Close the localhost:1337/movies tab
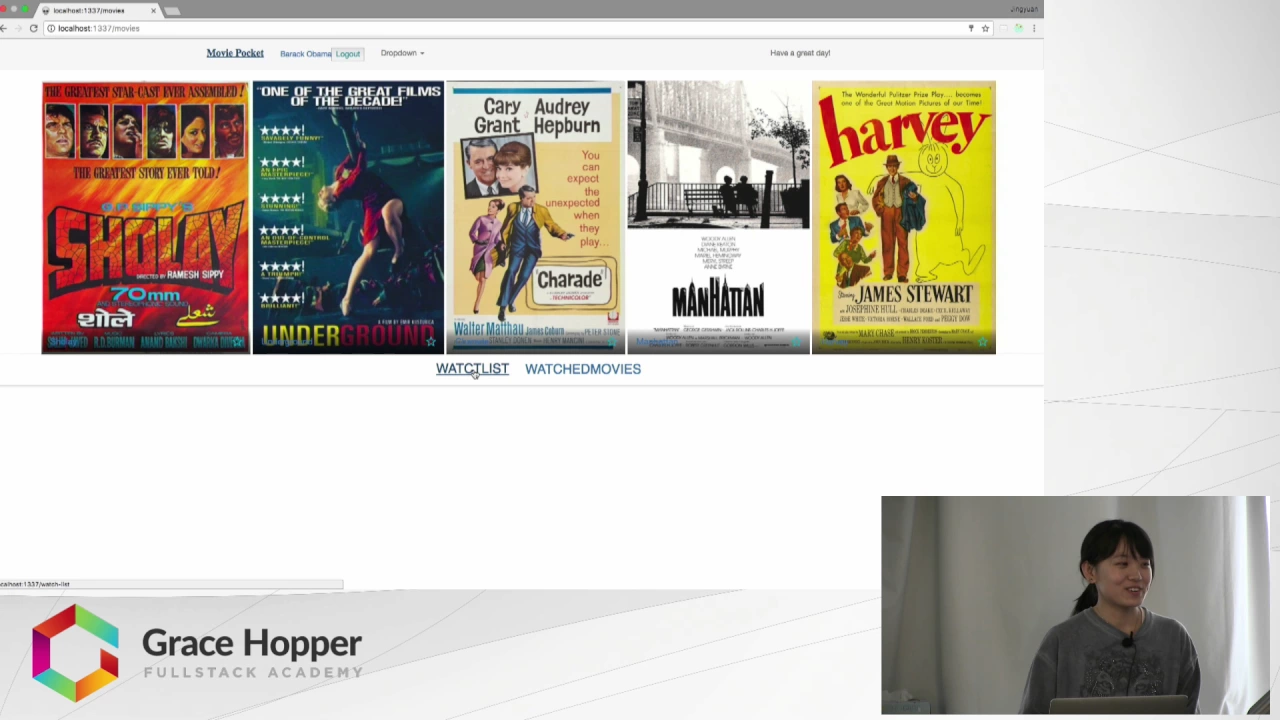This screenshot has height=720, width=1280. pyautogui.click(x=153, y=10)
